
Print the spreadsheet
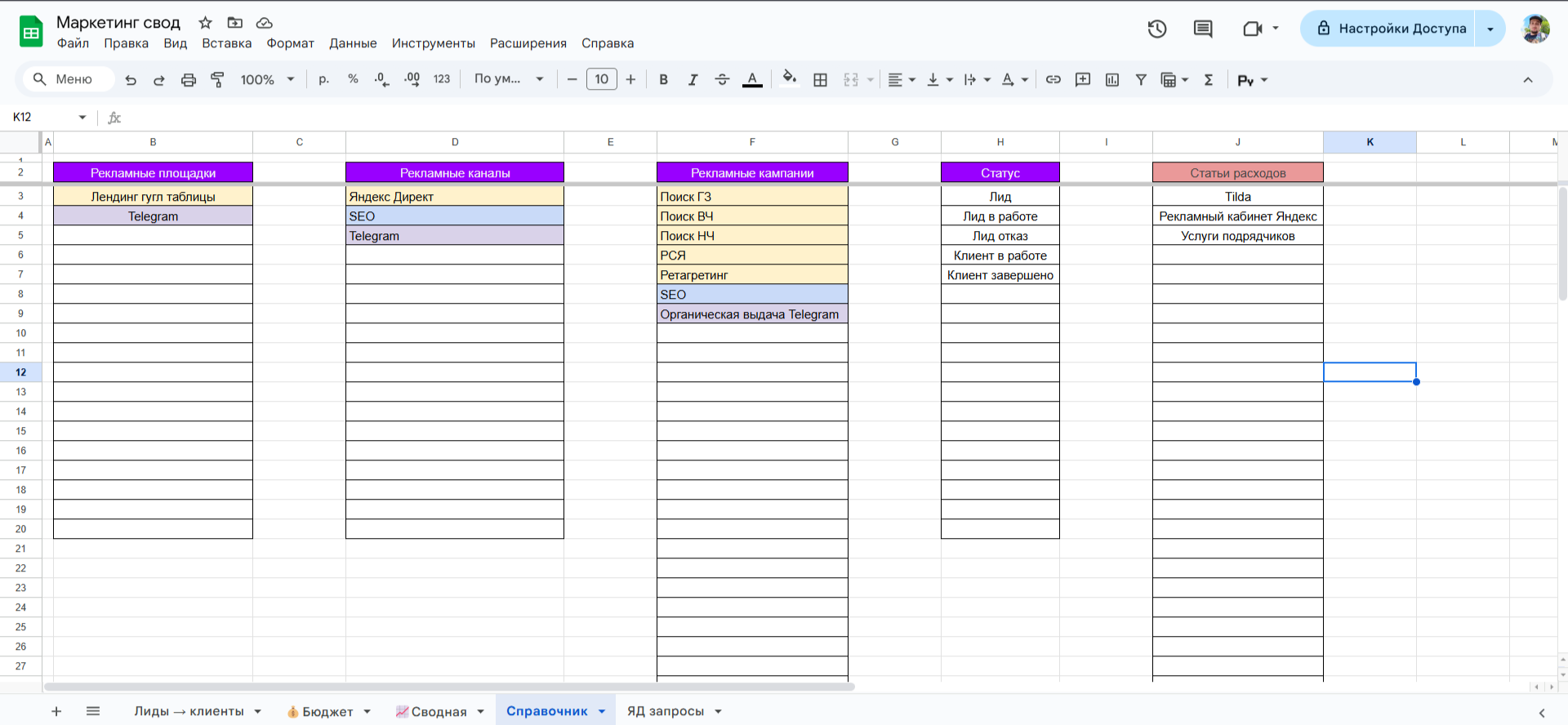[x=189, y=80]
